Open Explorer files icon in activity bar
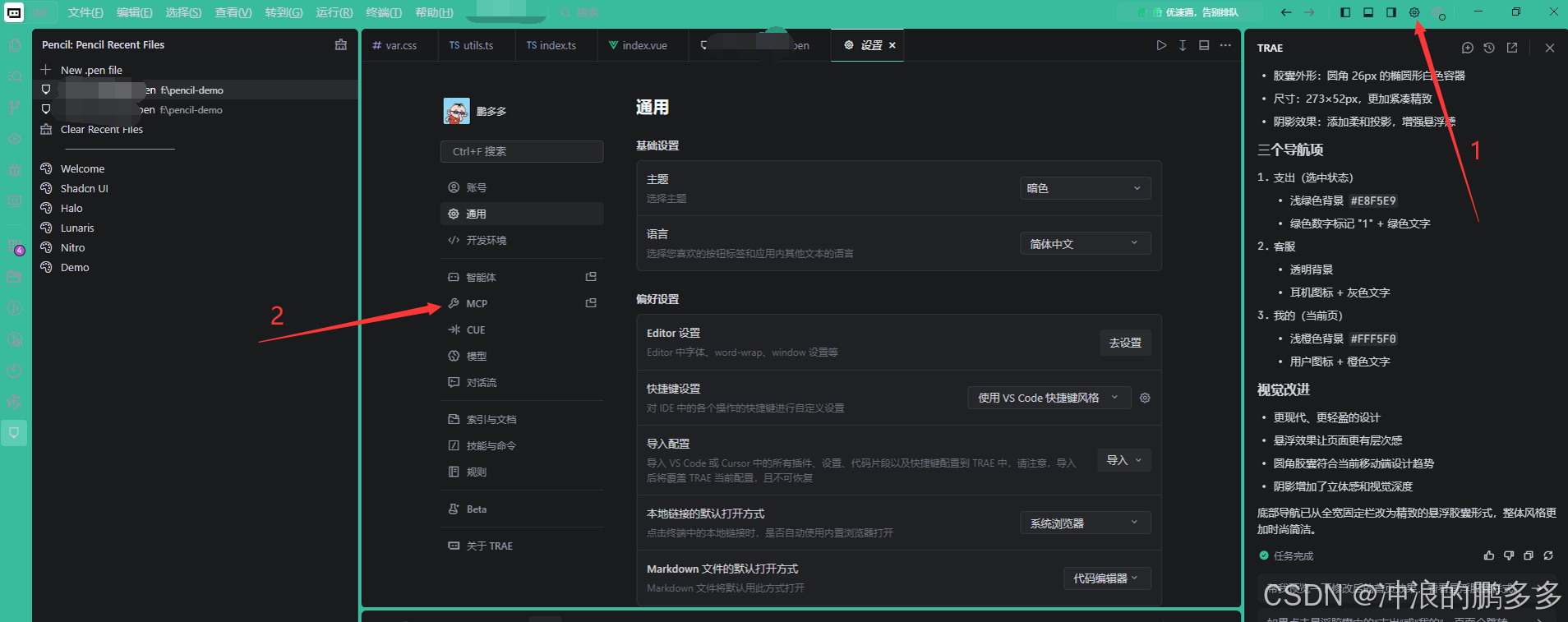Viewport: 1568px width, 622px height. coord(15,46)
